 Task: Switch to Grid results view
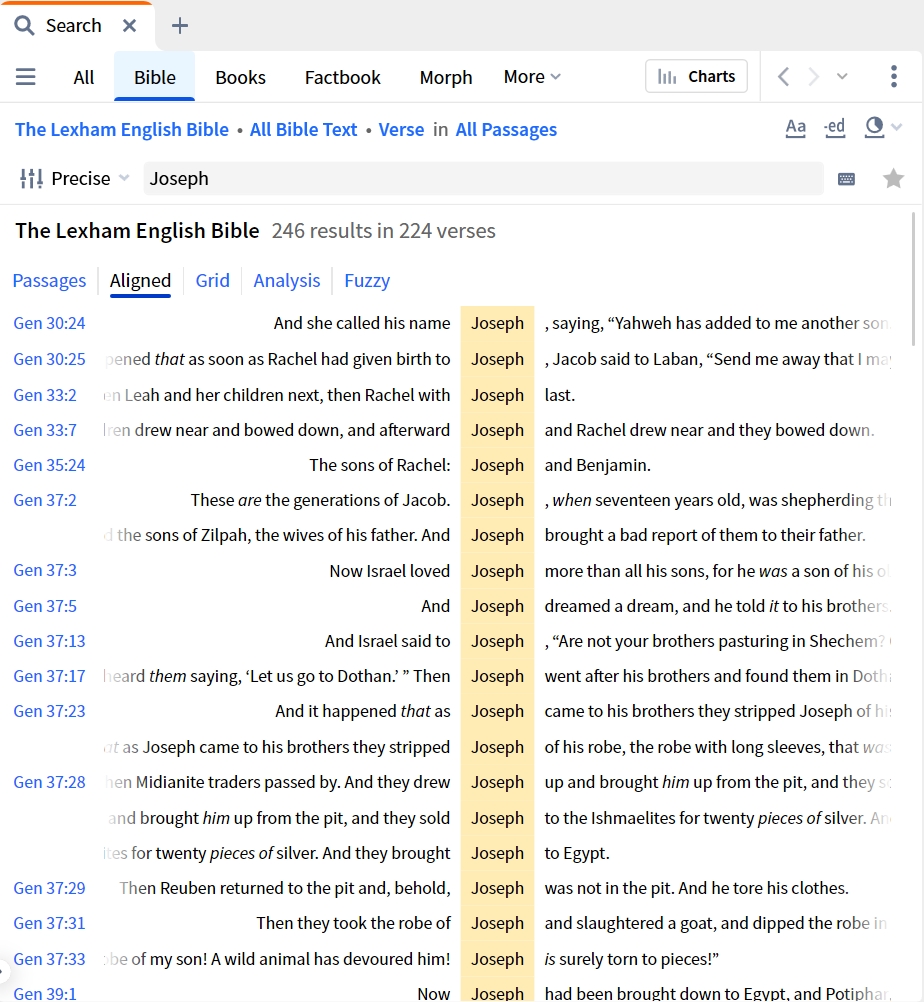coord(212,281)
